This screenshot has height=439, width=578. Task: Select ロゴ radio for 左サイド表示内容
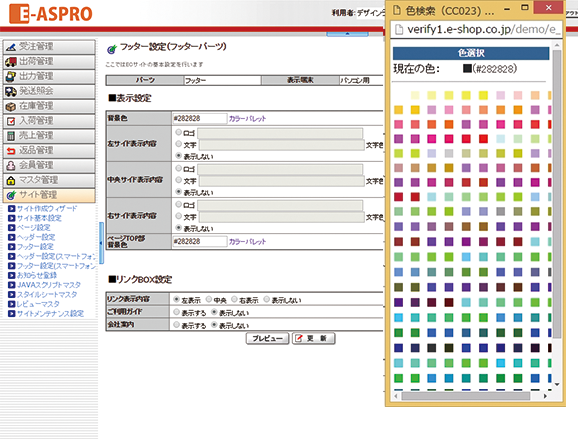(x=178, y=132)
